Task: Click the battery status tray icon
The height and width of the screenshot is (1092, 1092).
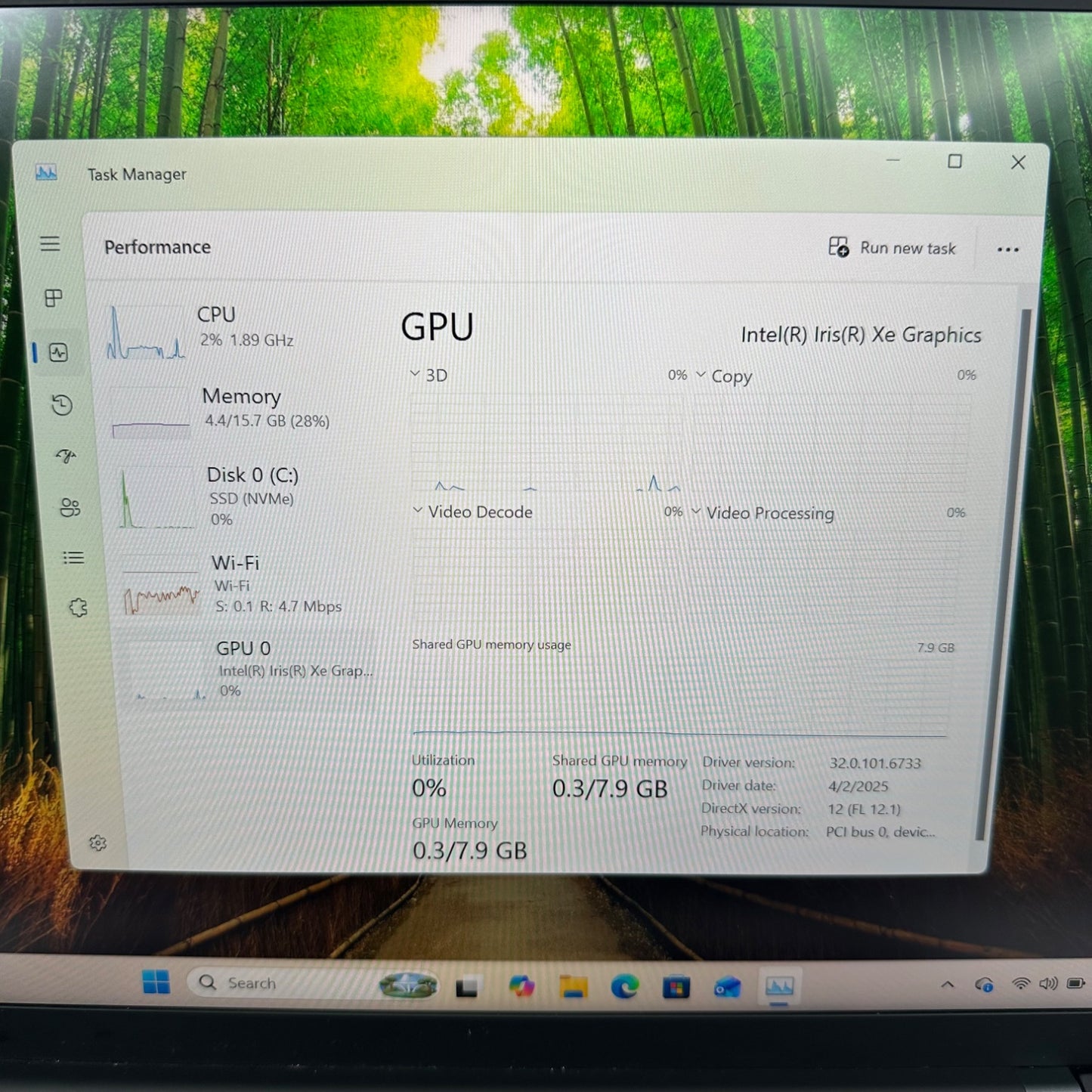Action: pos(1075,983)
